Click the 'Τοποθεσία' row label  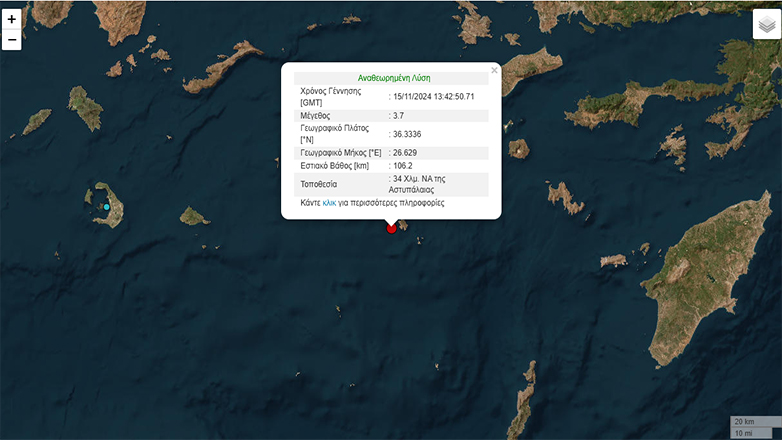coord(321,184)
